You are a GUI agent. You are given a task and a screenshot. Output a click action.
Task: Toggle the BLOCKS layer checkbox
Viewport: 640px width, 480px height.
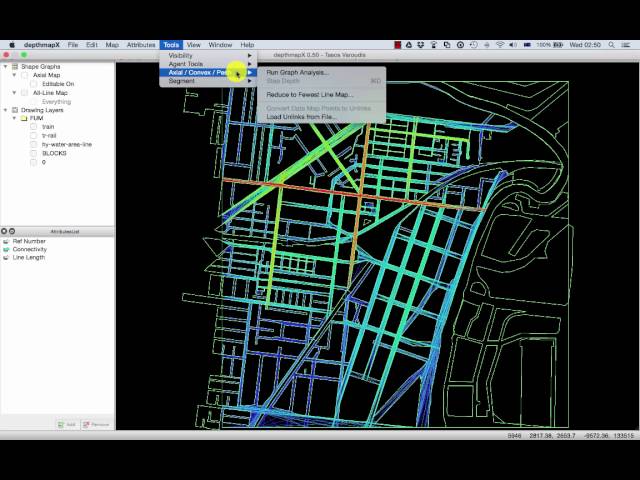33,153
